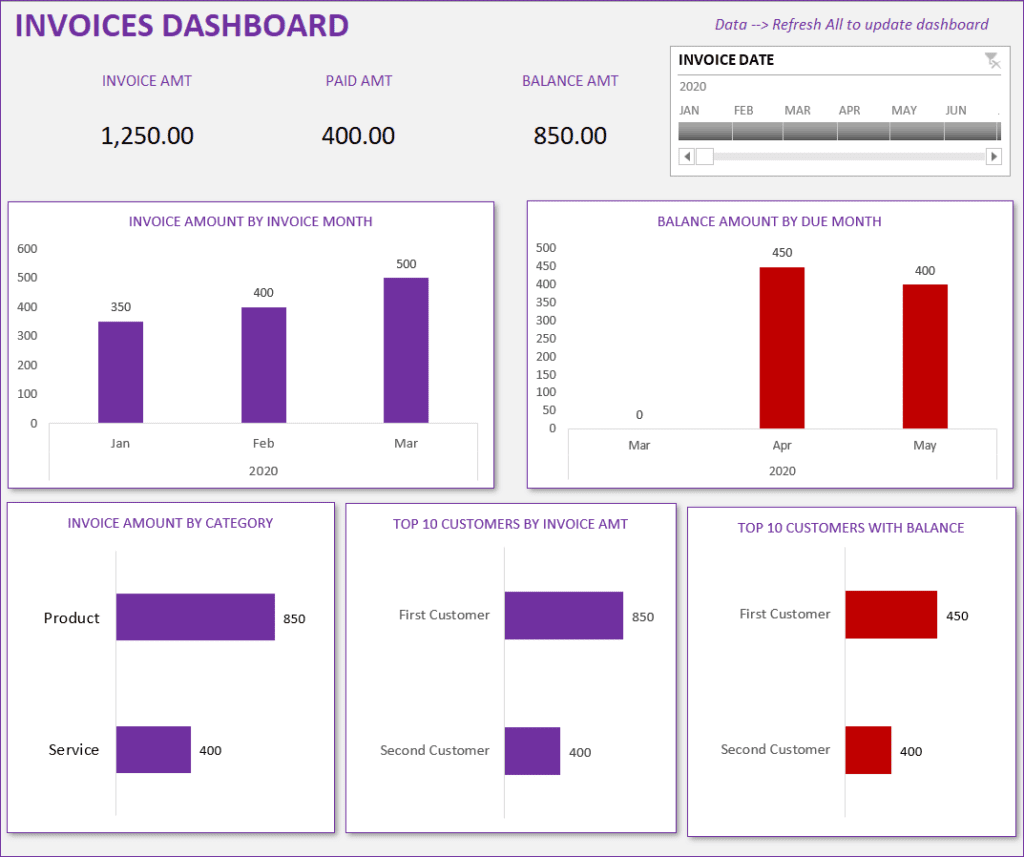The image size is (1024, 857).
Task: Click the Second Customer balance bar
Action: [868, 749]
